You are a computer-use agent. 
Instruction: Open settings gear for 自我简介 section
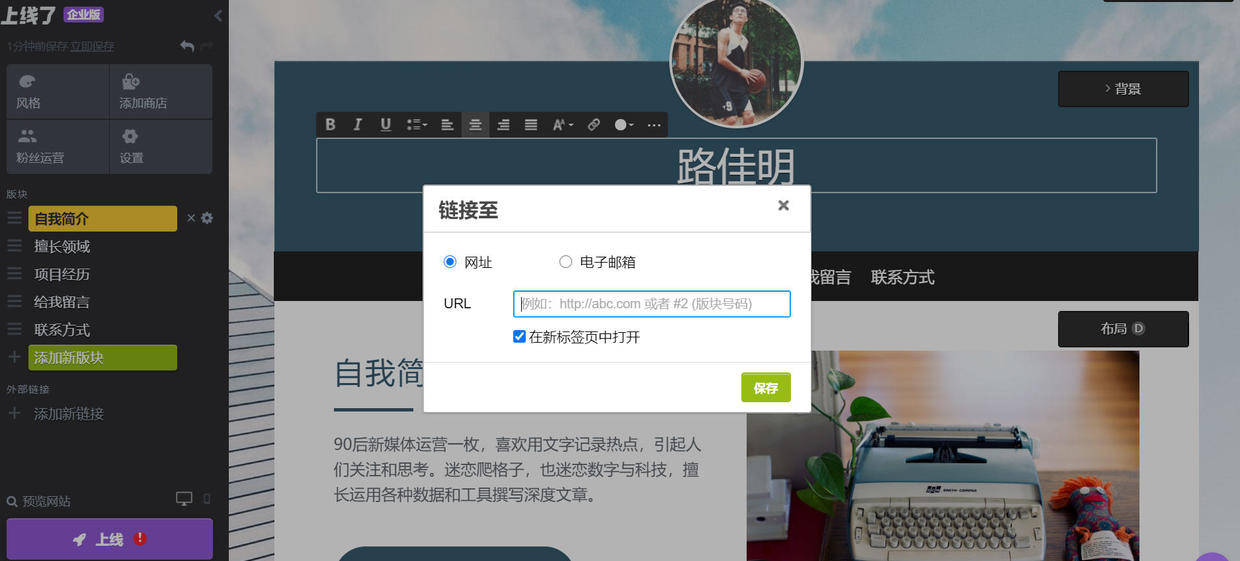(207, 218)
